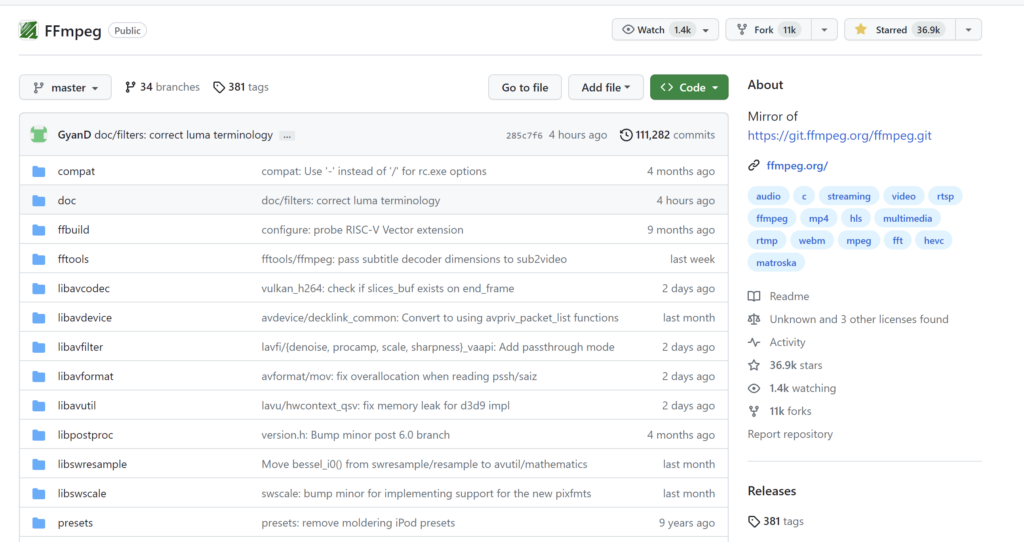Toggle the Starred button to unstar

click(x=895, y=30)
